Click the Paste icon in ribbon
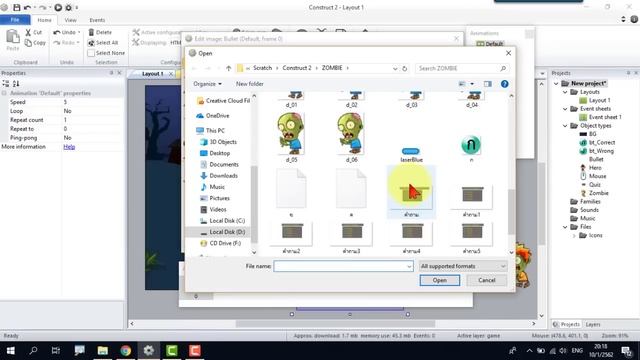 point(13,40)
